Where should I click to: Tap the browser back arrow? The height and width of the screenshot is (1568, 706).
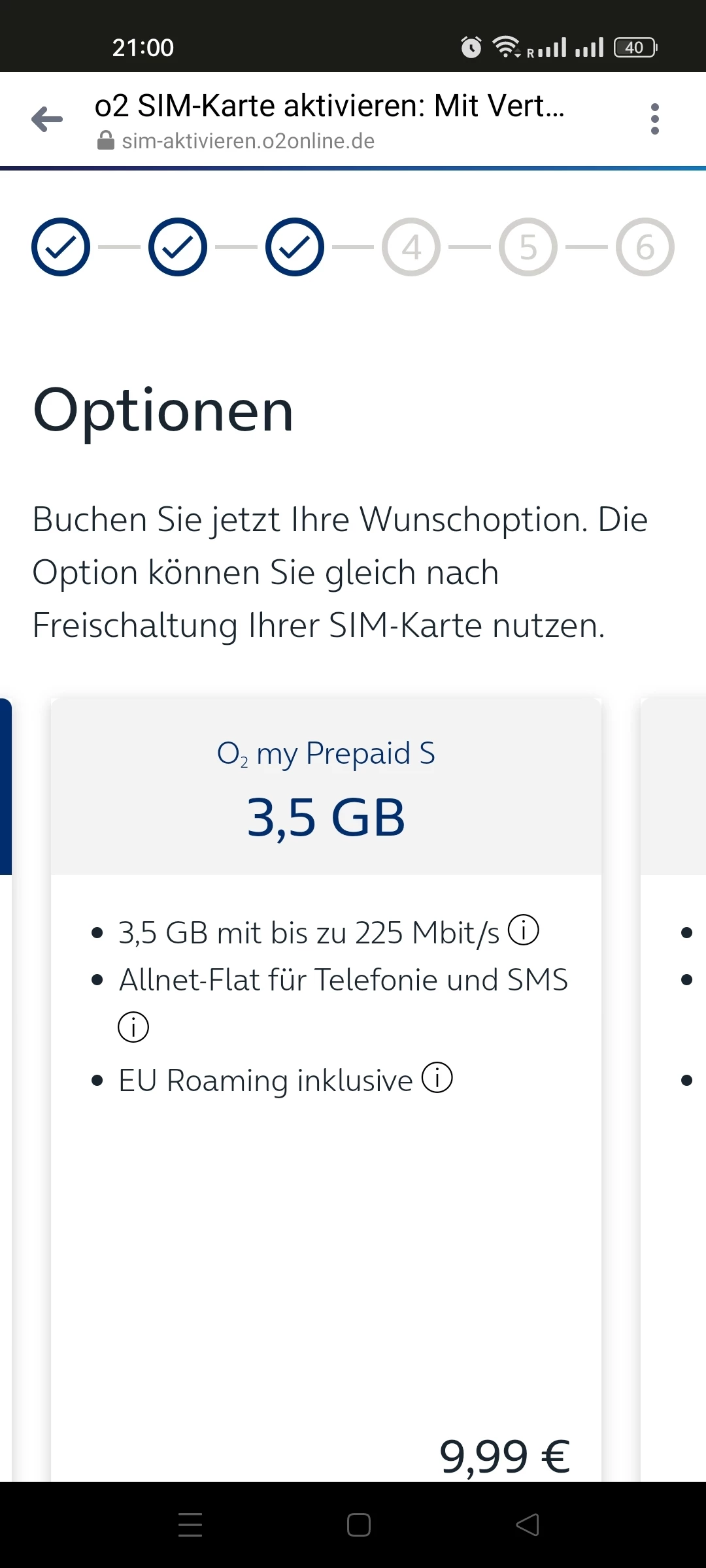[x=47, y=119]
